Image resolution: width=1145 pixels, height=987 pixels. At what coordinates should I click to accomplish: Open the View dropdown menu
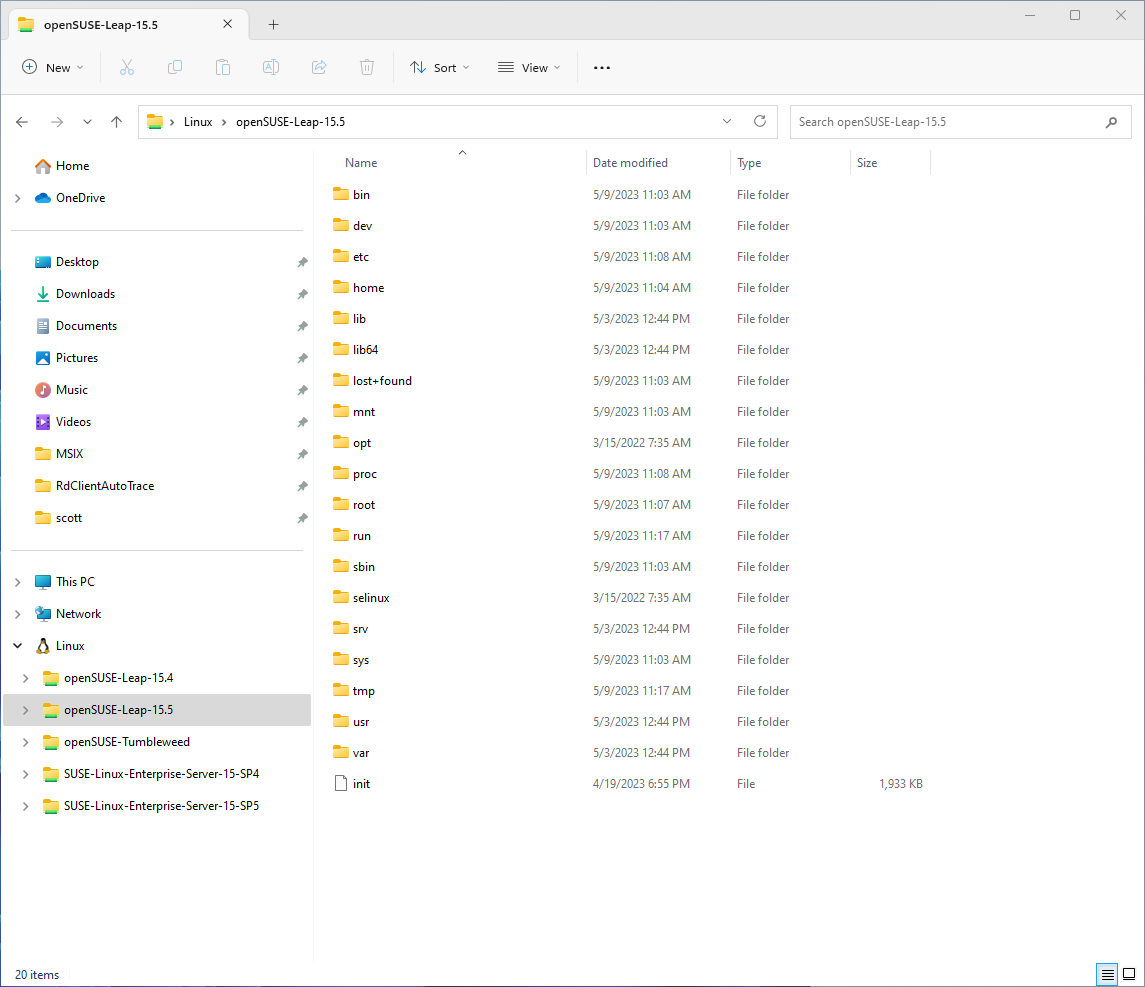529,67
